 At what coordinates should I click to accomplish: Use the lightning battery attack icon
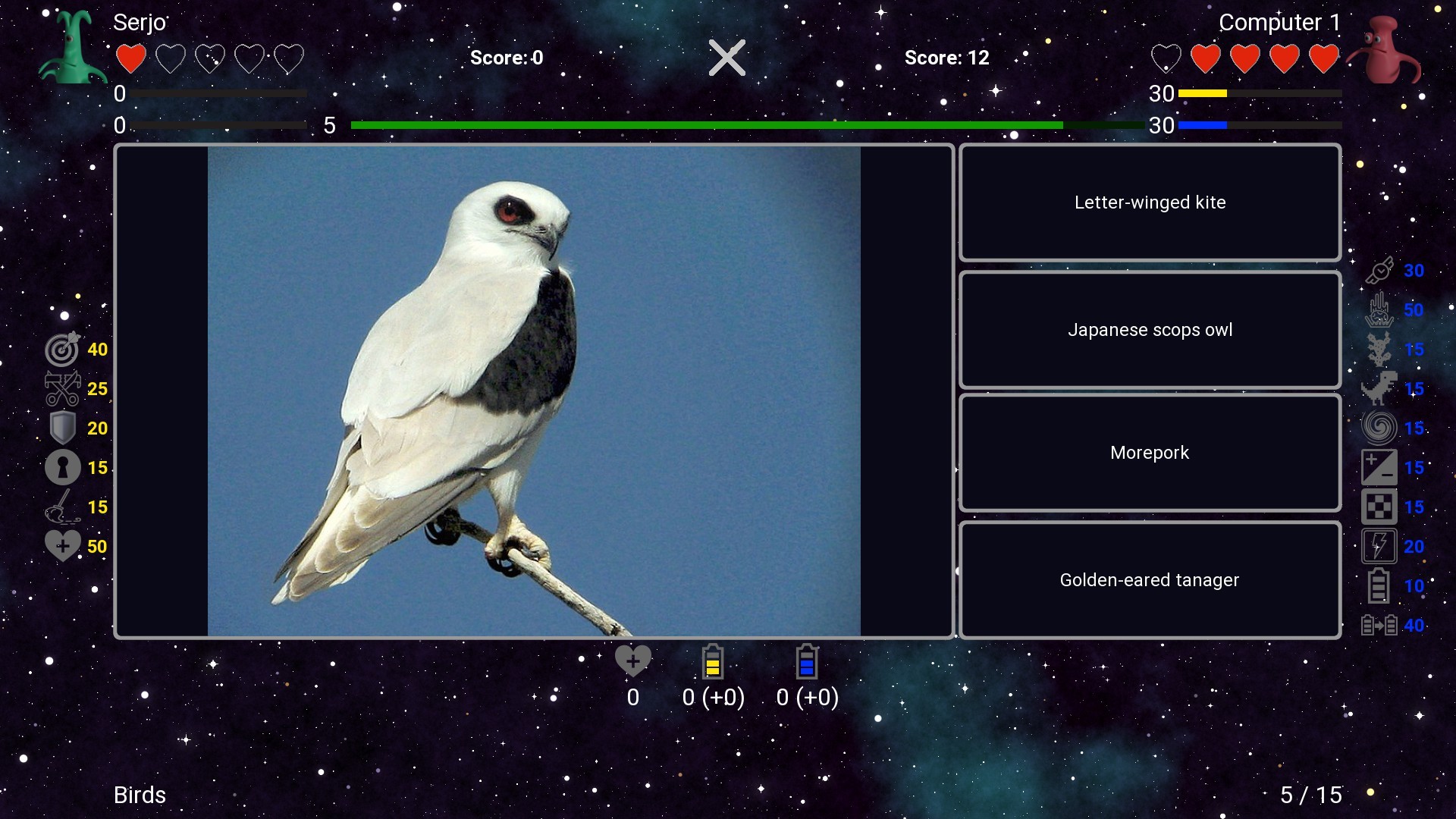pos(1380,545)
